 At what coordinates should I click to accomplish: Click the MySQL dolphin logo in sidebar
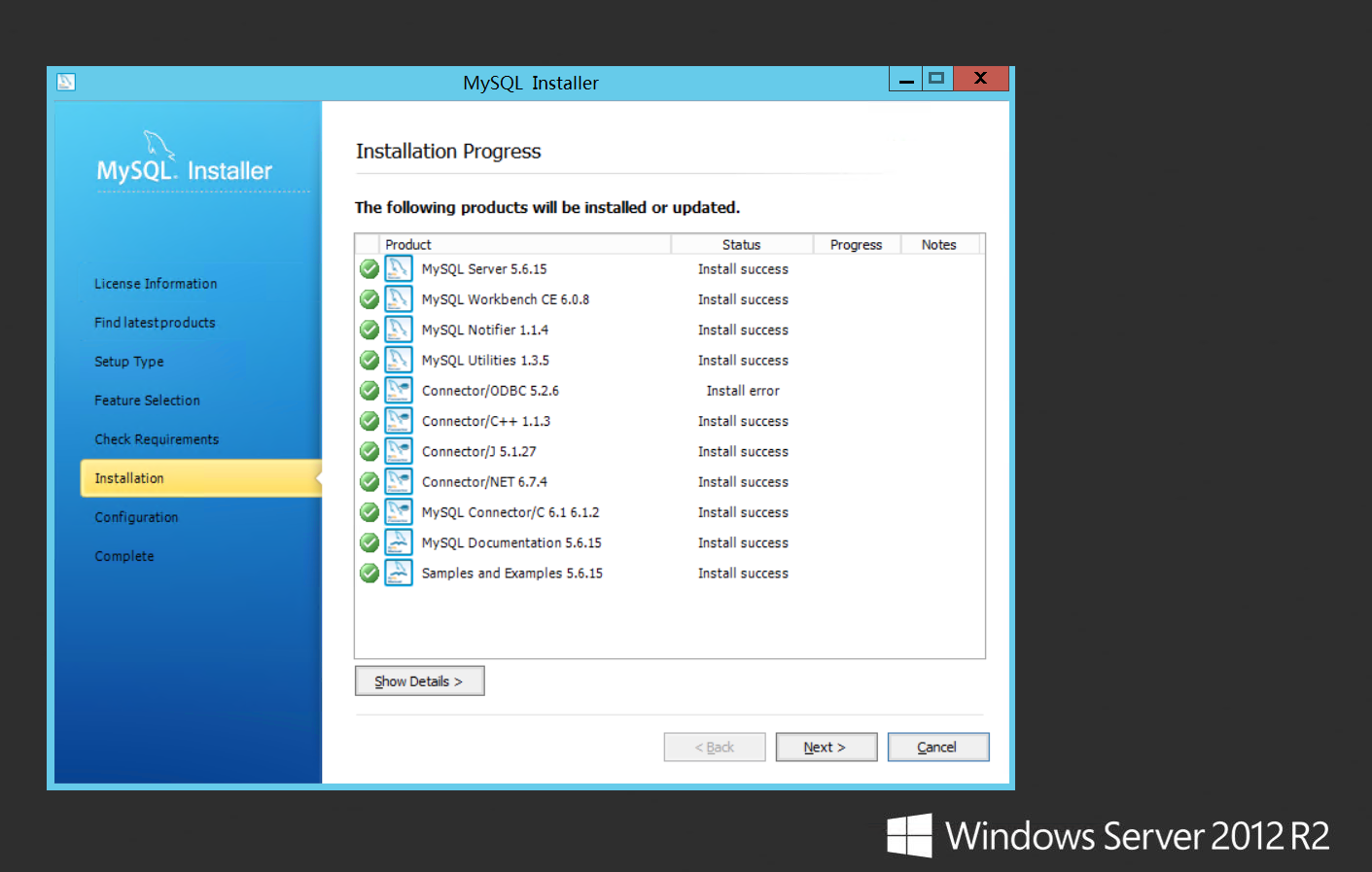click(158, 145)
